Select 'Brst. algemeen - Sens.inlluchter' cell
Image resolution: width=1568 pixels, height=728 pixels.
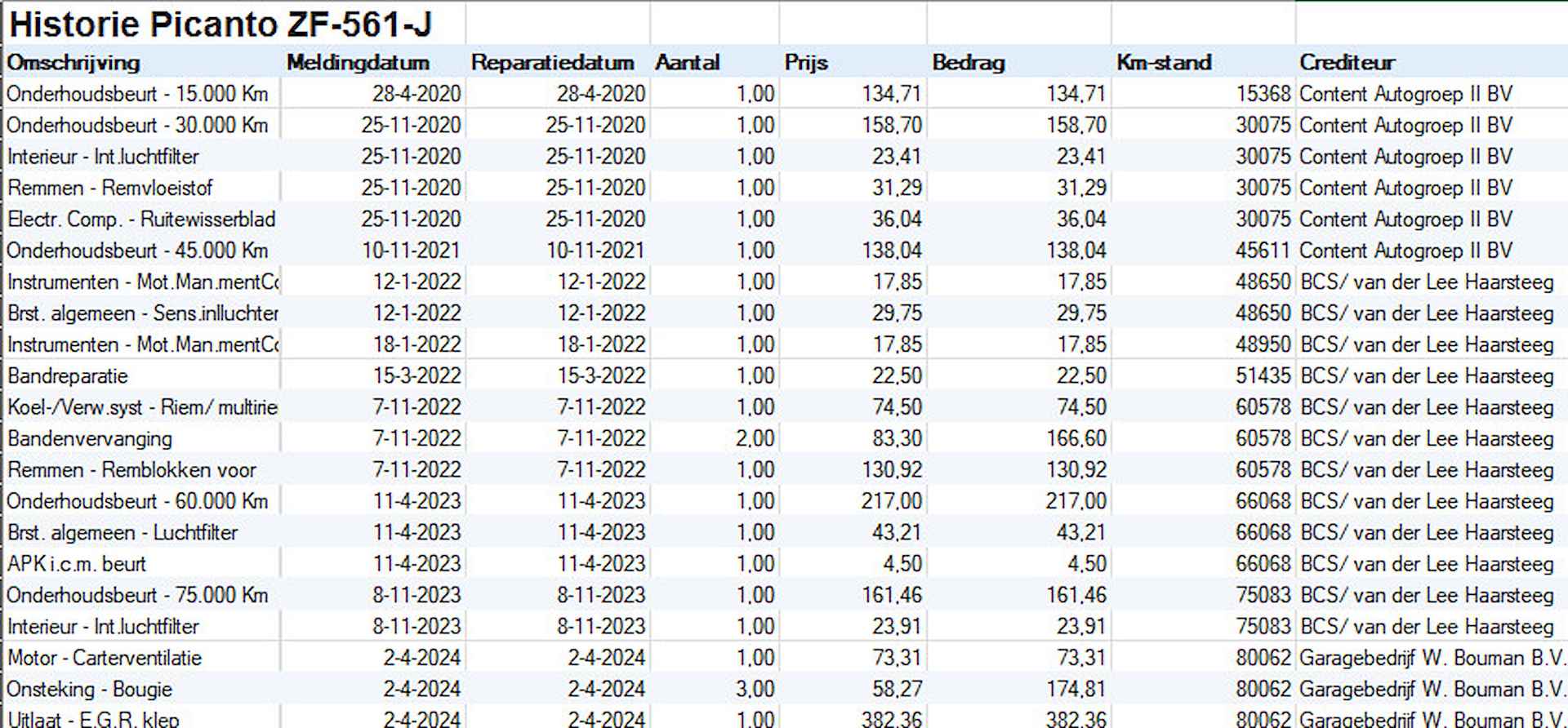[142, 313]
